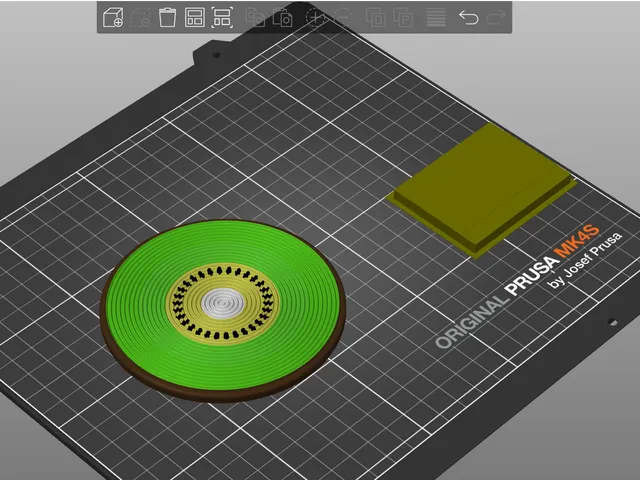The image size is (640, 480).
Task: Click the Paste clipboard icon
Action: pos(282,18)
